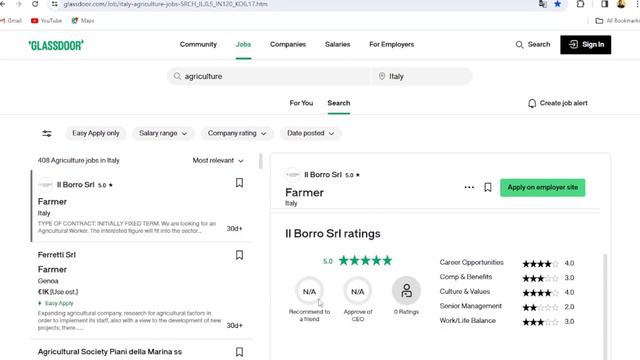Click Apply on employer site button
The width and height of the screenshot is (640, 360).
[x=542, y=187]
